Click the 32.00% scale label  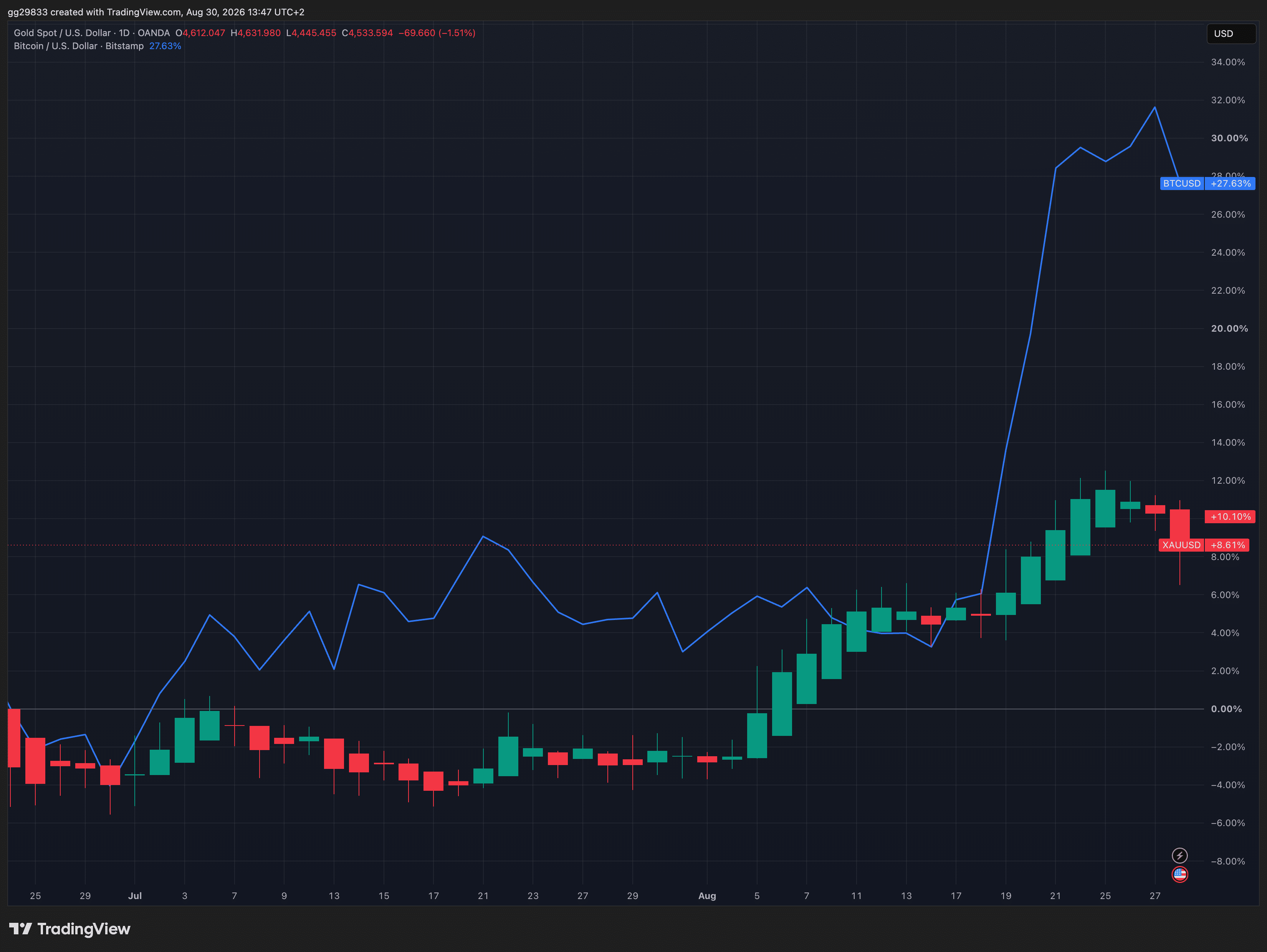1228,100
